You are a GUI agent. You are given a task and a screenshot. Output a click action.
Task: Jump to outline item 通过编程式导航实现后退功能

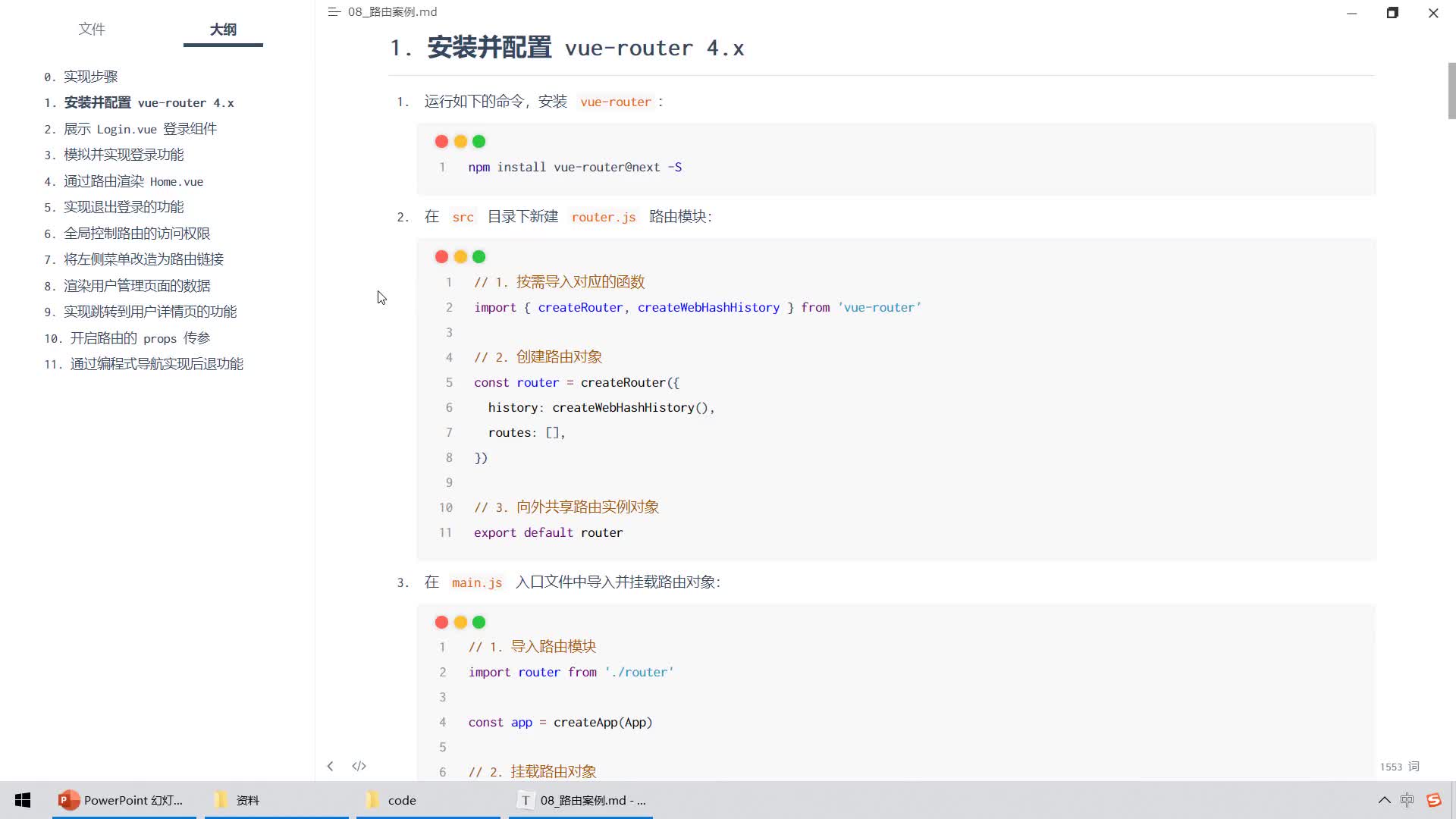click(143, 364)
